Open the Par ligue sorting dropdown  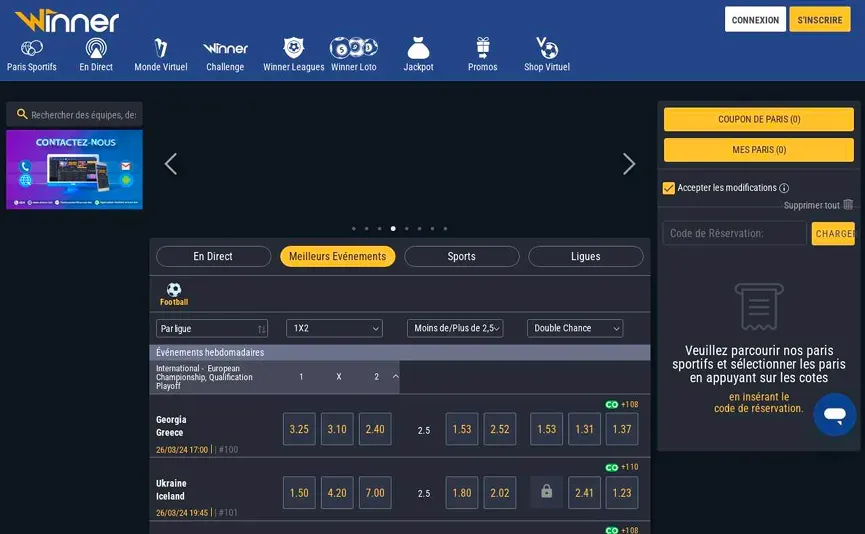tap(212, 328)
